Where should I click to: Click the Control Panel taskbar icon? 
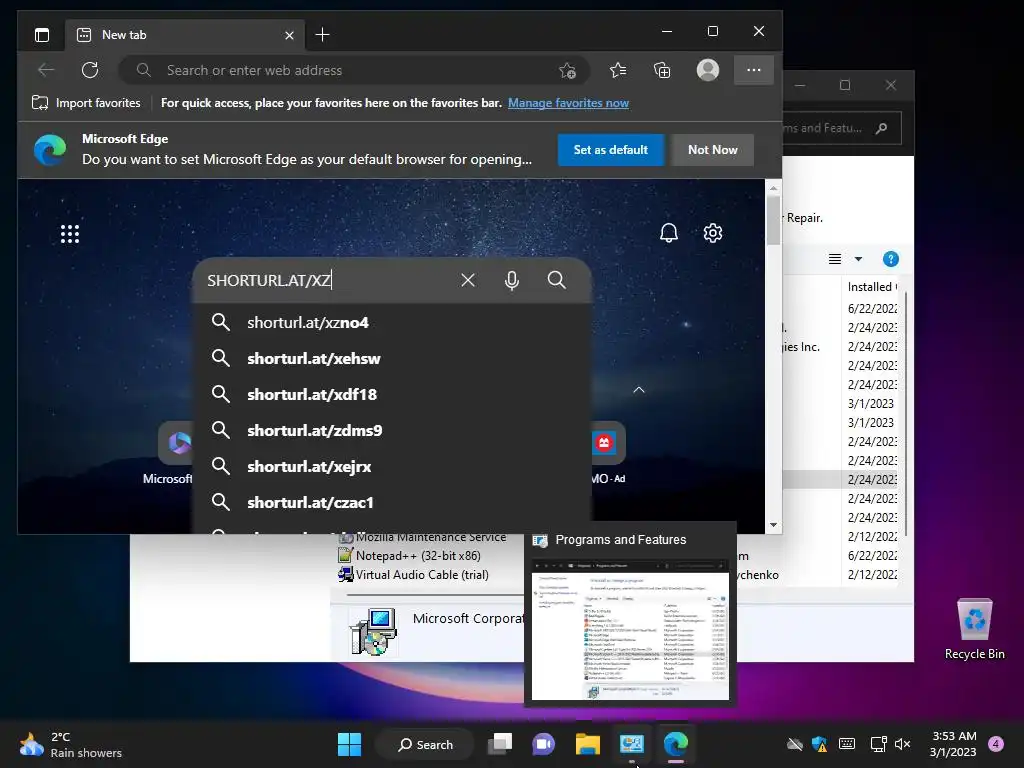pyautogui.click(x=632, y=744)
